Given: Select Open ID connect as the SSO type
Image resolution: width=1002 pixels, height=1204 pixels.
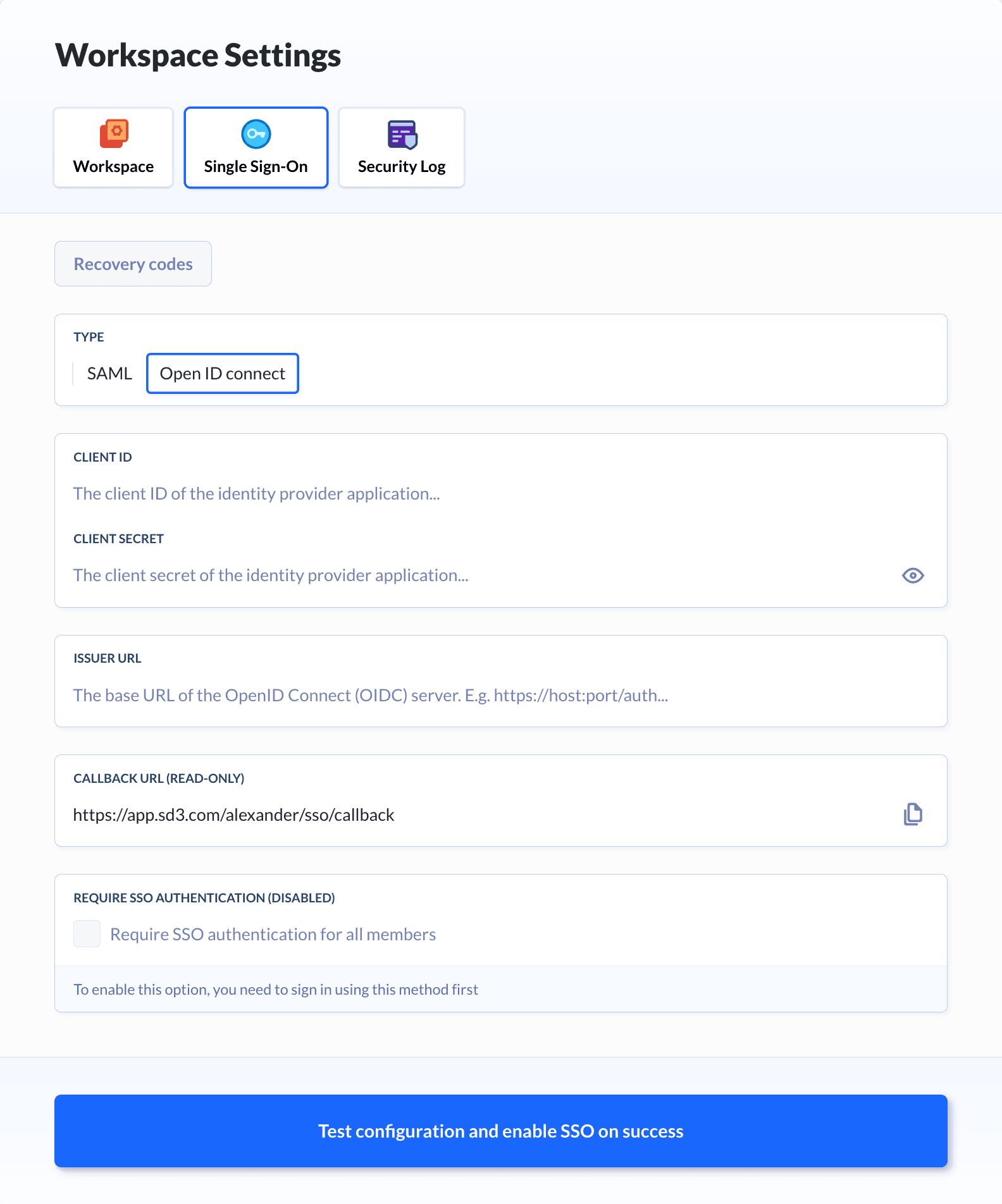Looking at the screenshot, I should [x=222, y=373].
